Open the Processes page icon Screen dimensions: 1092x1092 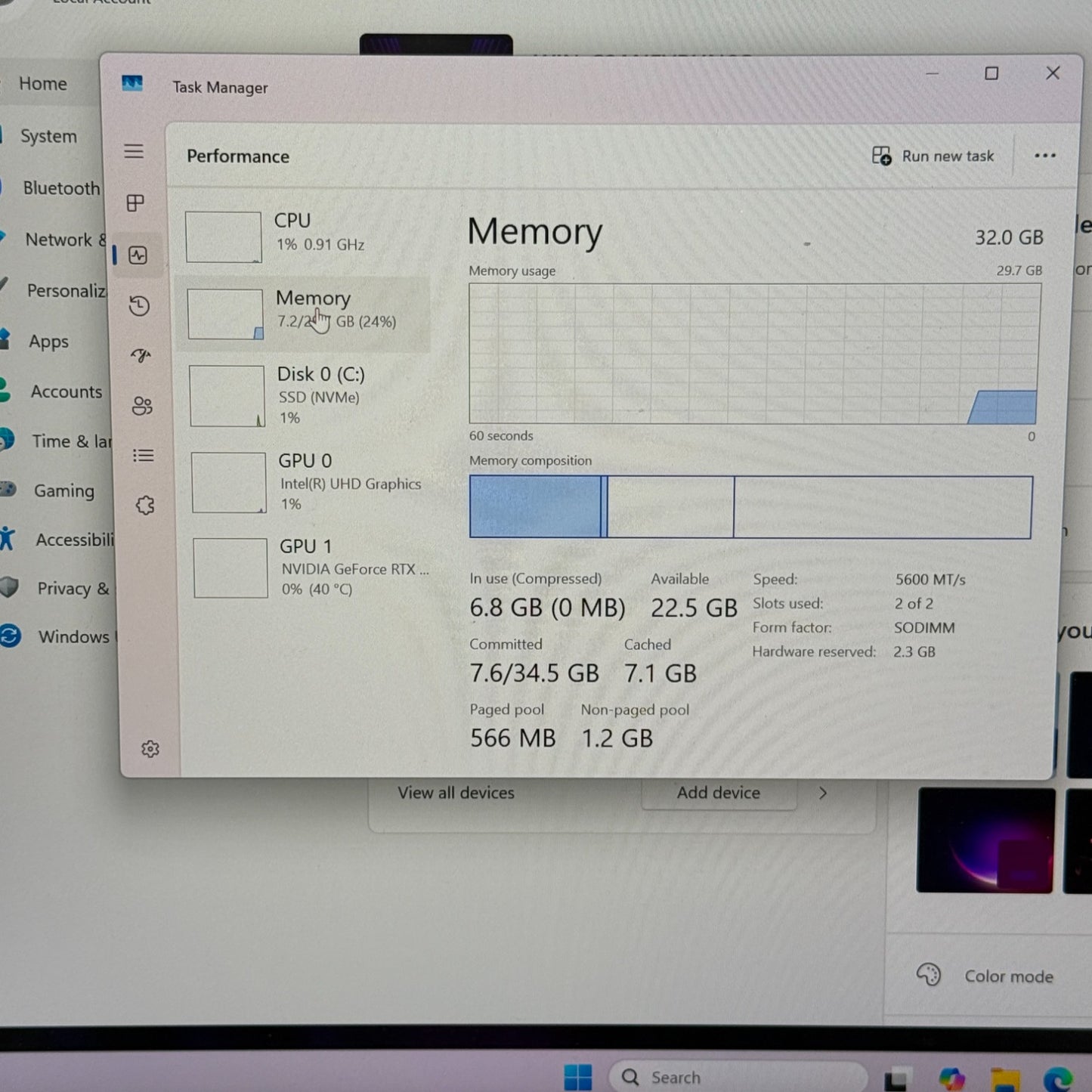click(135, 203)
